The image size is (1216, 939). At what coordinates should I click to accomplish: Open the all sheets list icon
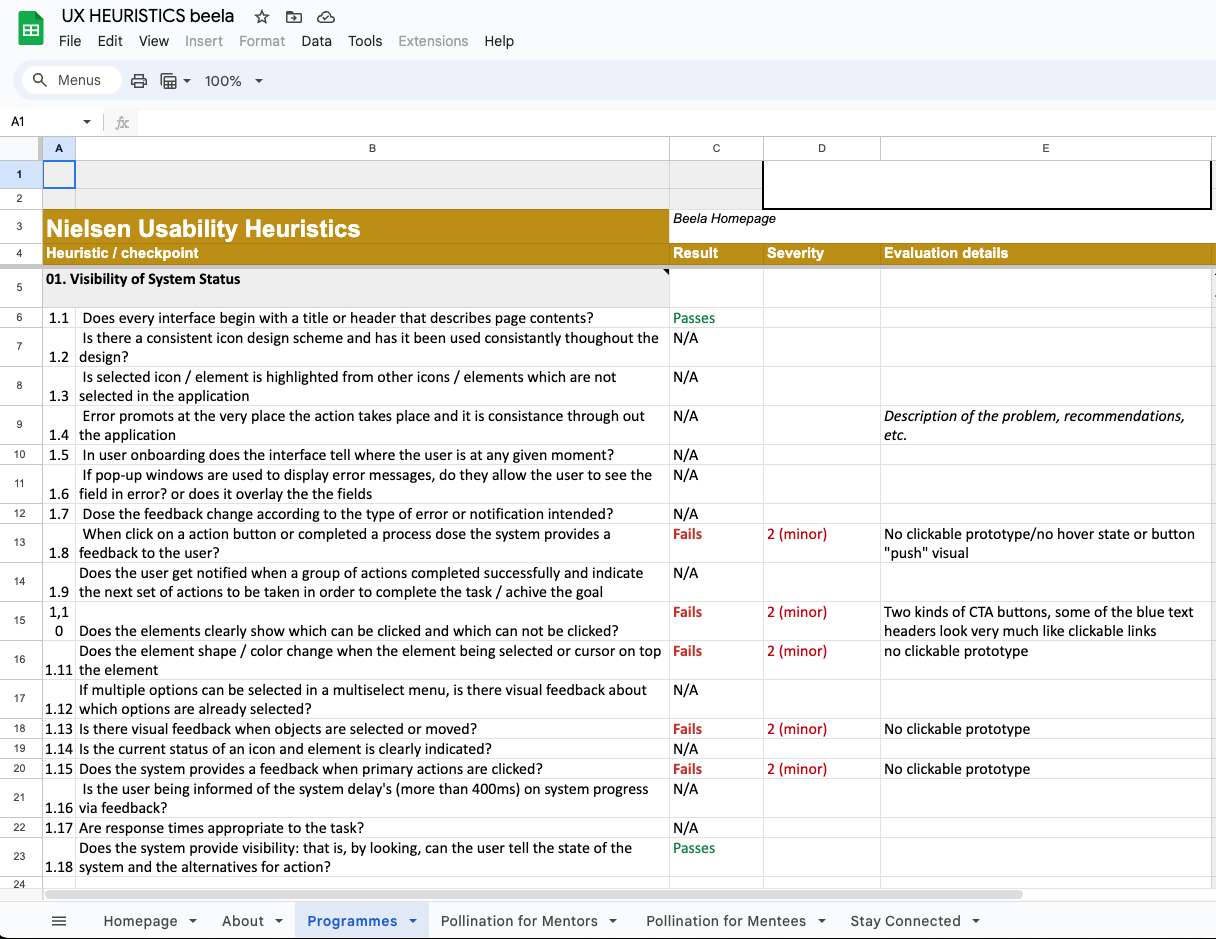59,921
